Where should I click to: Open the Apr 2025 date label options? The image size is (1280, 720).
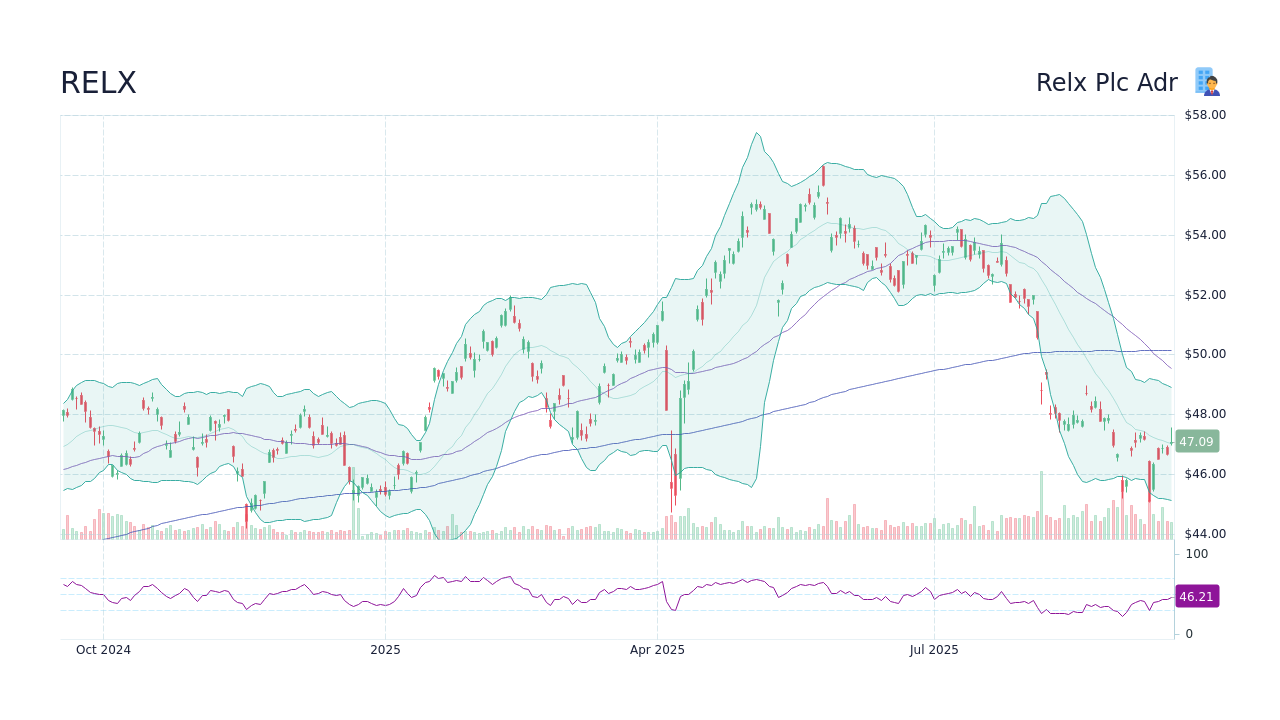tap(658, 650)
